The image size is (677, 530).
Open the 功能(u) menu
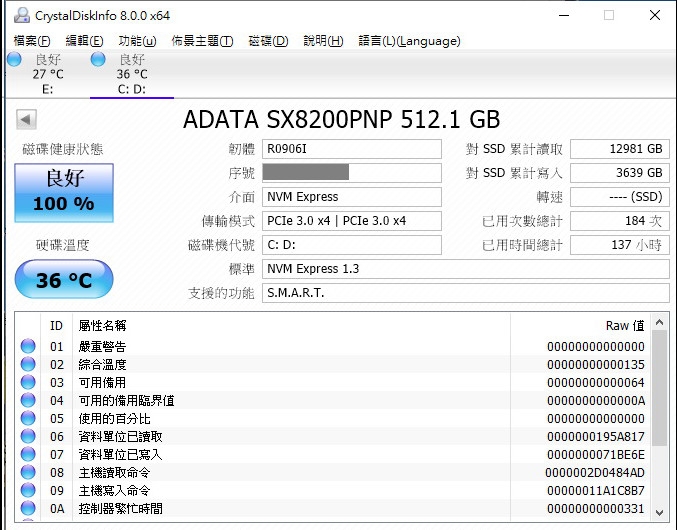pos(137,41)
